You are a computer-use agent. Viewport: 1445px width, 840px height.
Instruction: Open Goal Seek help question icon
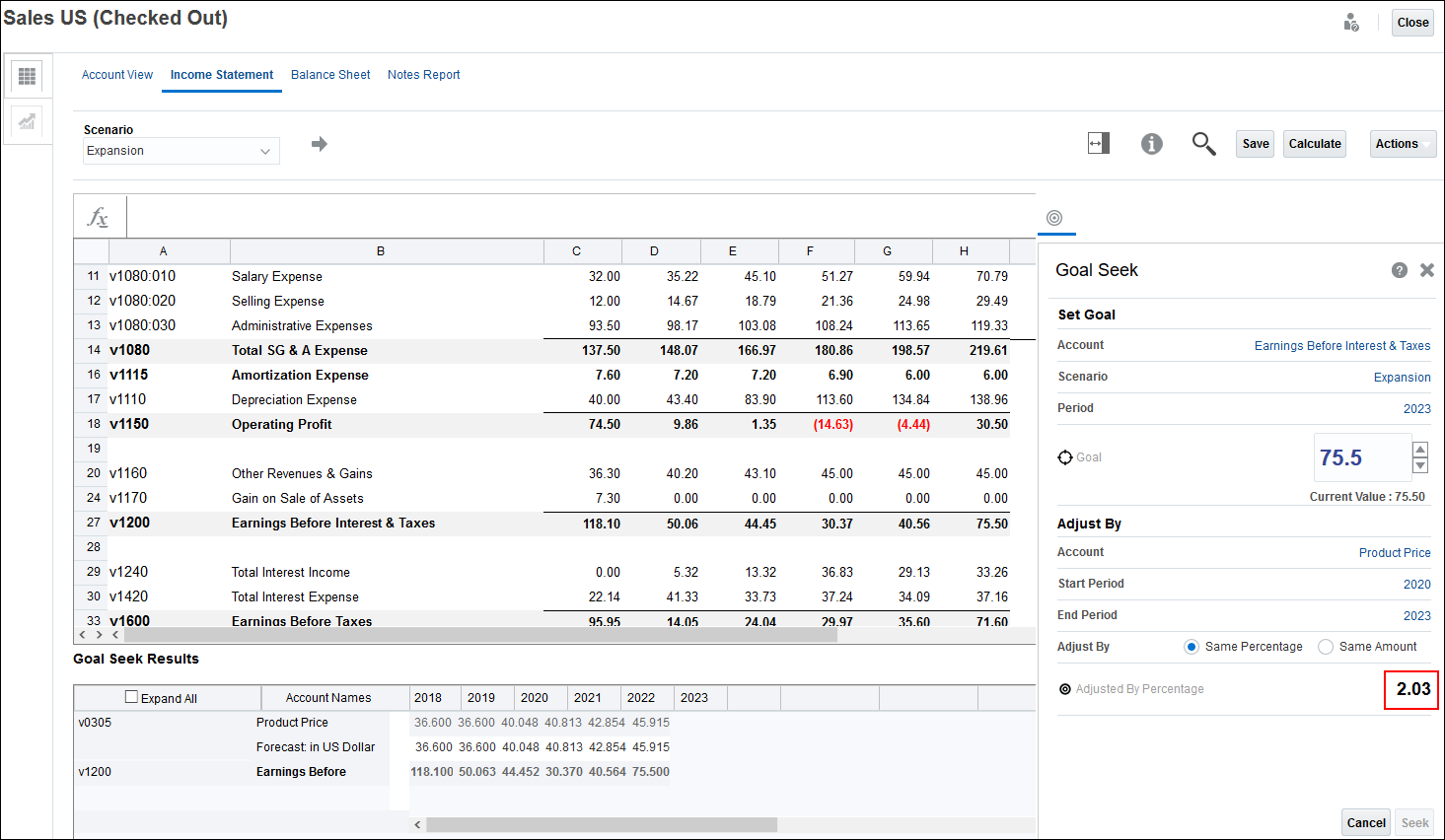pyautogui.click(x=1399, y=270)
